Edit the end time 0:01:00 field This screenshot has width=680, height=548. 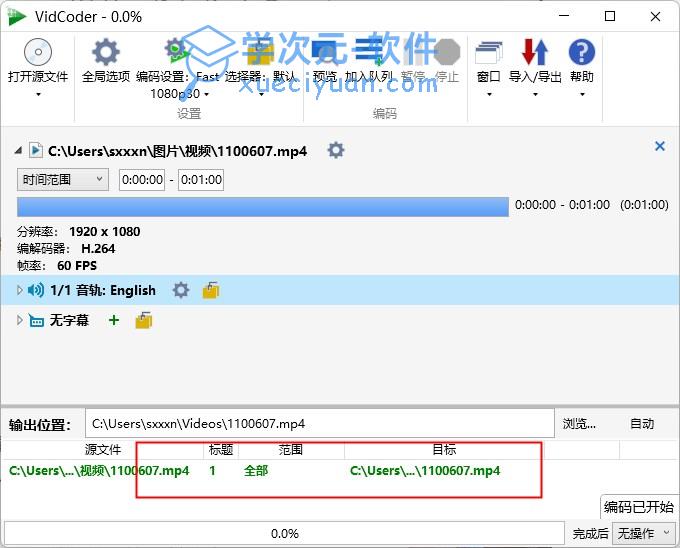201,179
